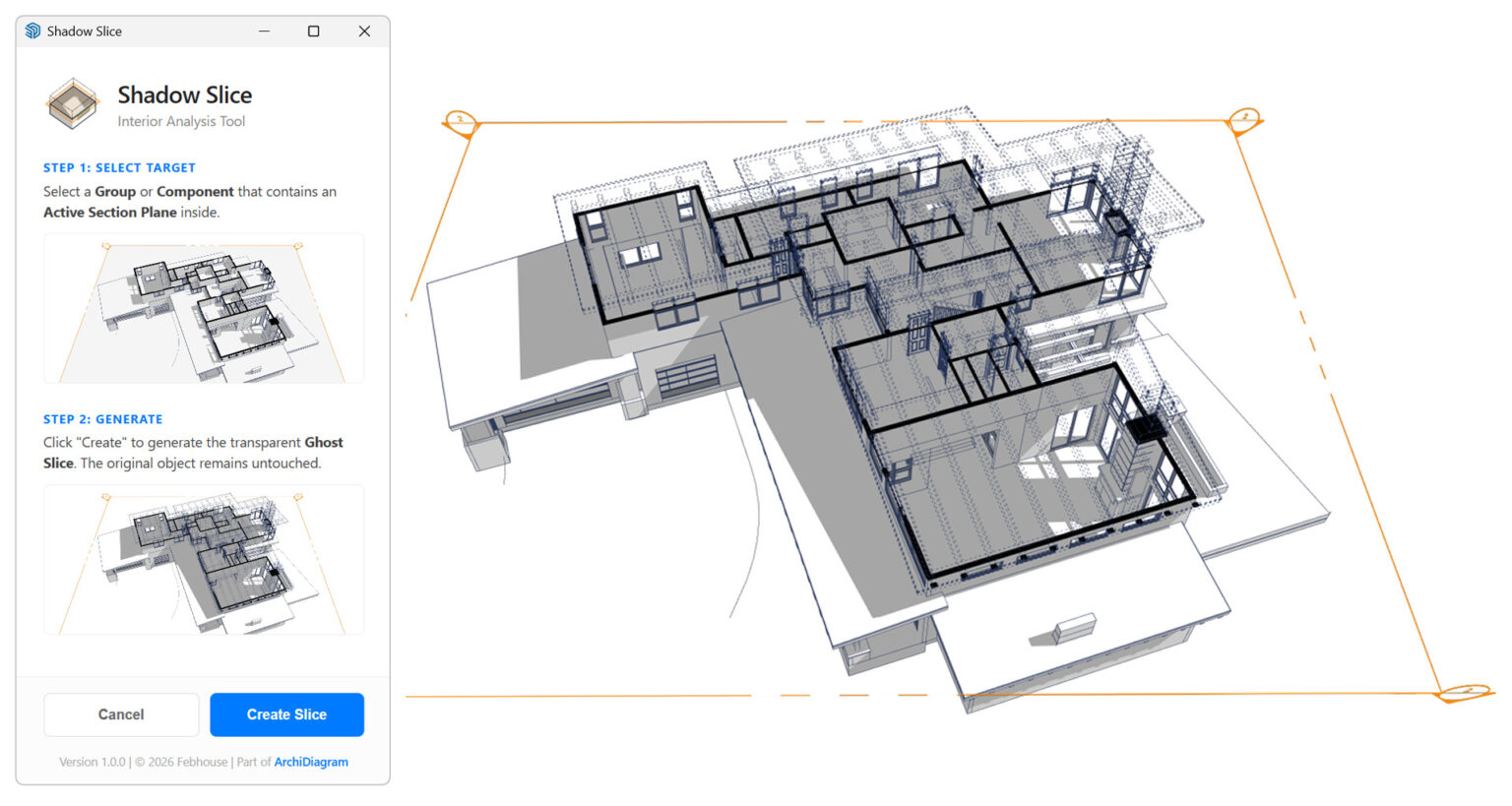Viewport: 1512px width, 806px height.
Task: Click the Shadow Slice cube logo beside the heading
Action: [72, 104]
